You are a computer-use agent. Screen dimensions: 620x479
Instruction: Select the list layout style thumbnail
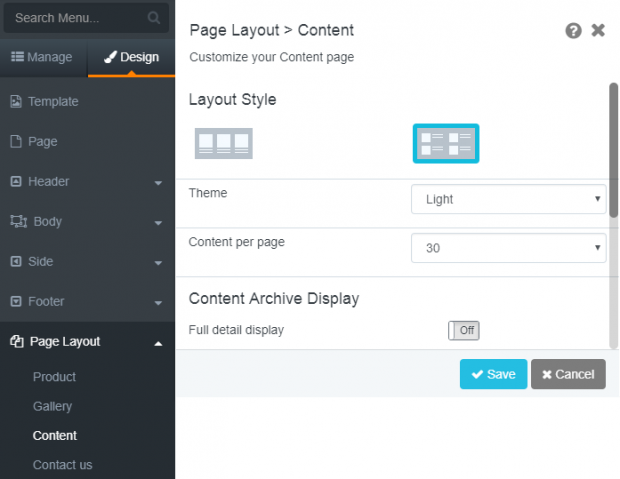click(x=446, y=143)
